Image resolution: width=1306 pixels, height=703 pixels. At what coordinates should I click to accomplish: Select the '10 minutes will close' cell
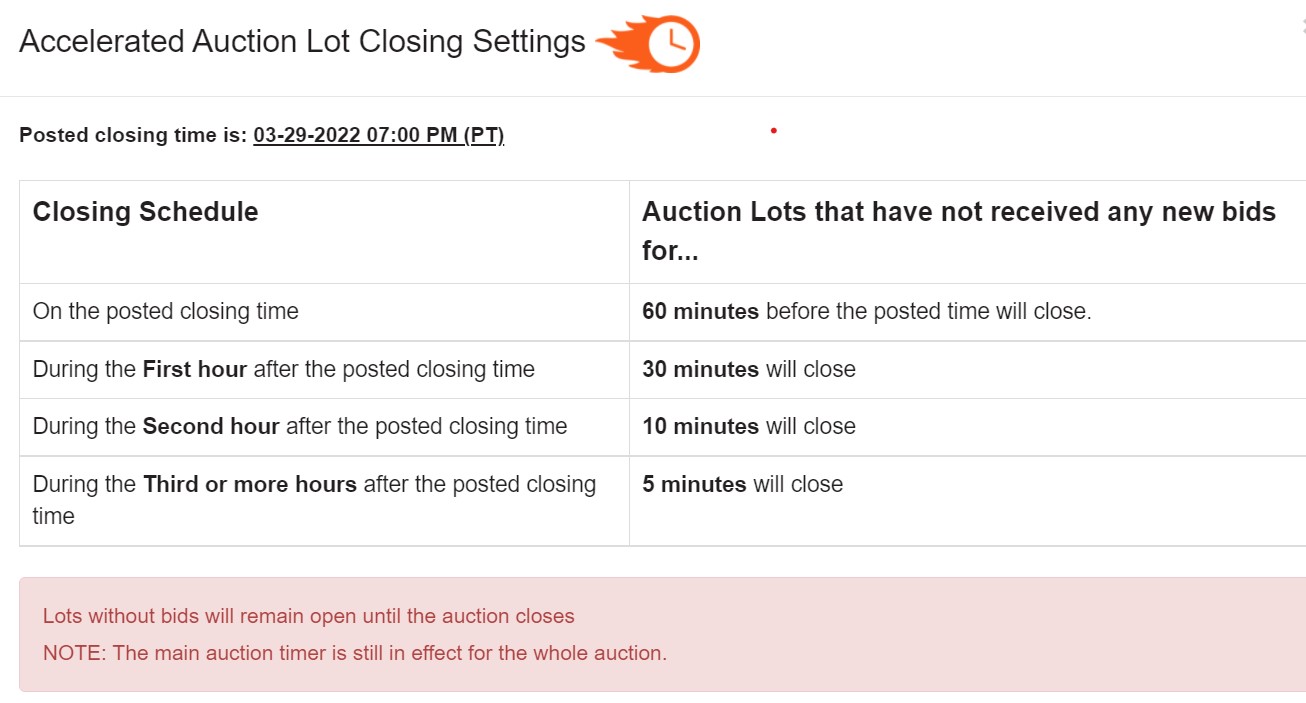click(967, 427)
